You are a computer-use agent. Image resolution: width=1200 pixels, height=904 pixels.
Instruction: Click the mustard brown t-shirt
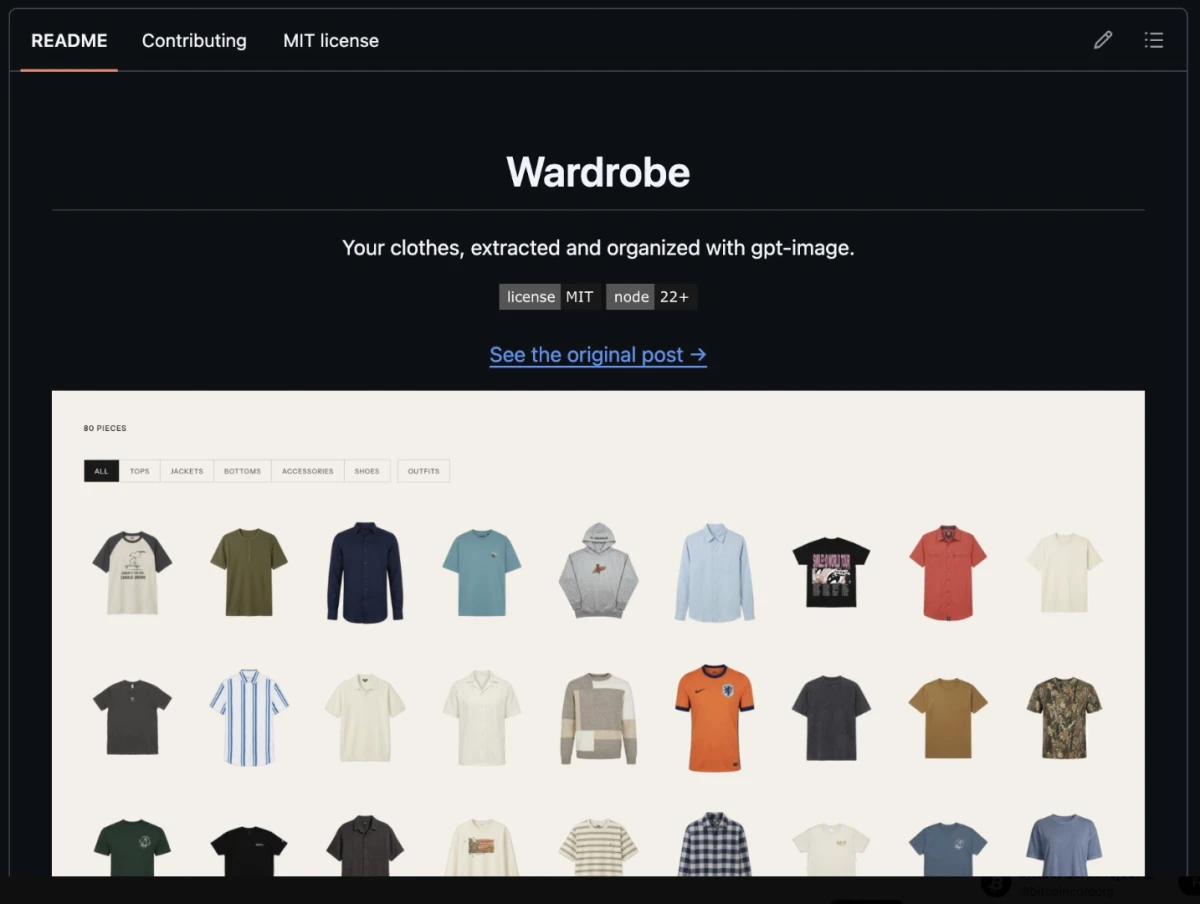[948, 718]
